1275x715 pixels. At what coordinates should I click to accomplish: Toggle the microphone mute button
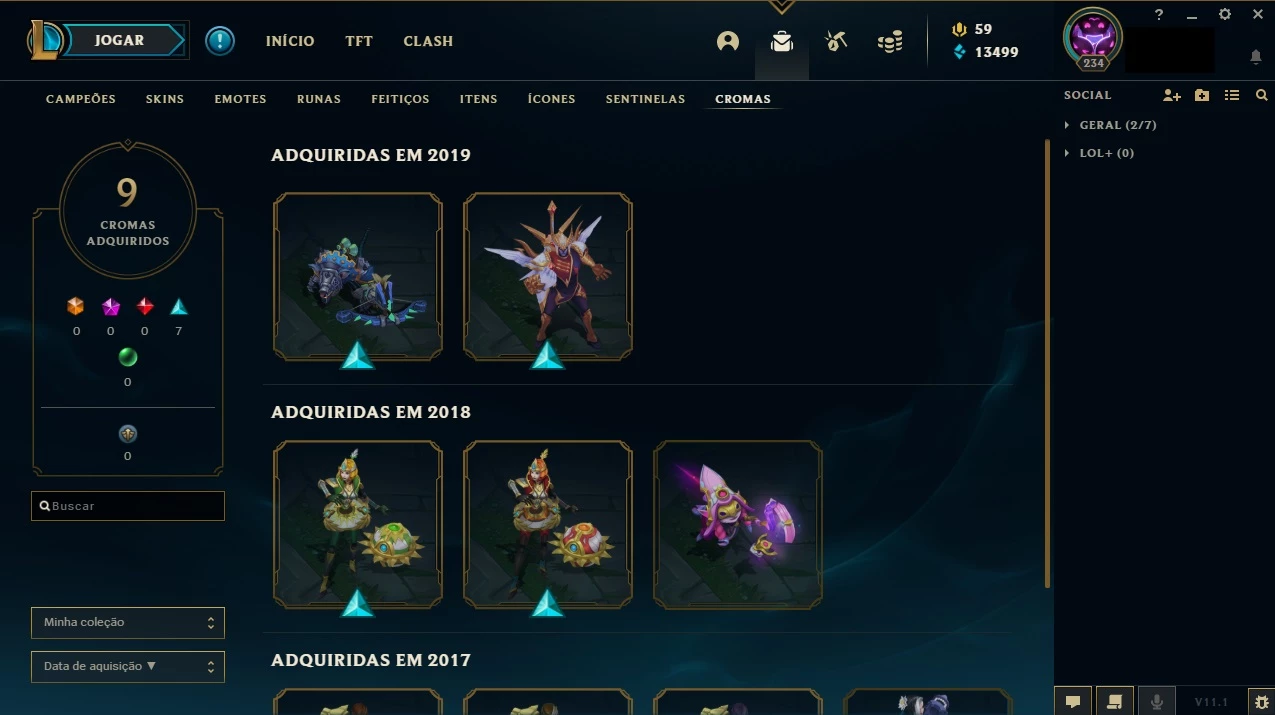point(1157,702)
